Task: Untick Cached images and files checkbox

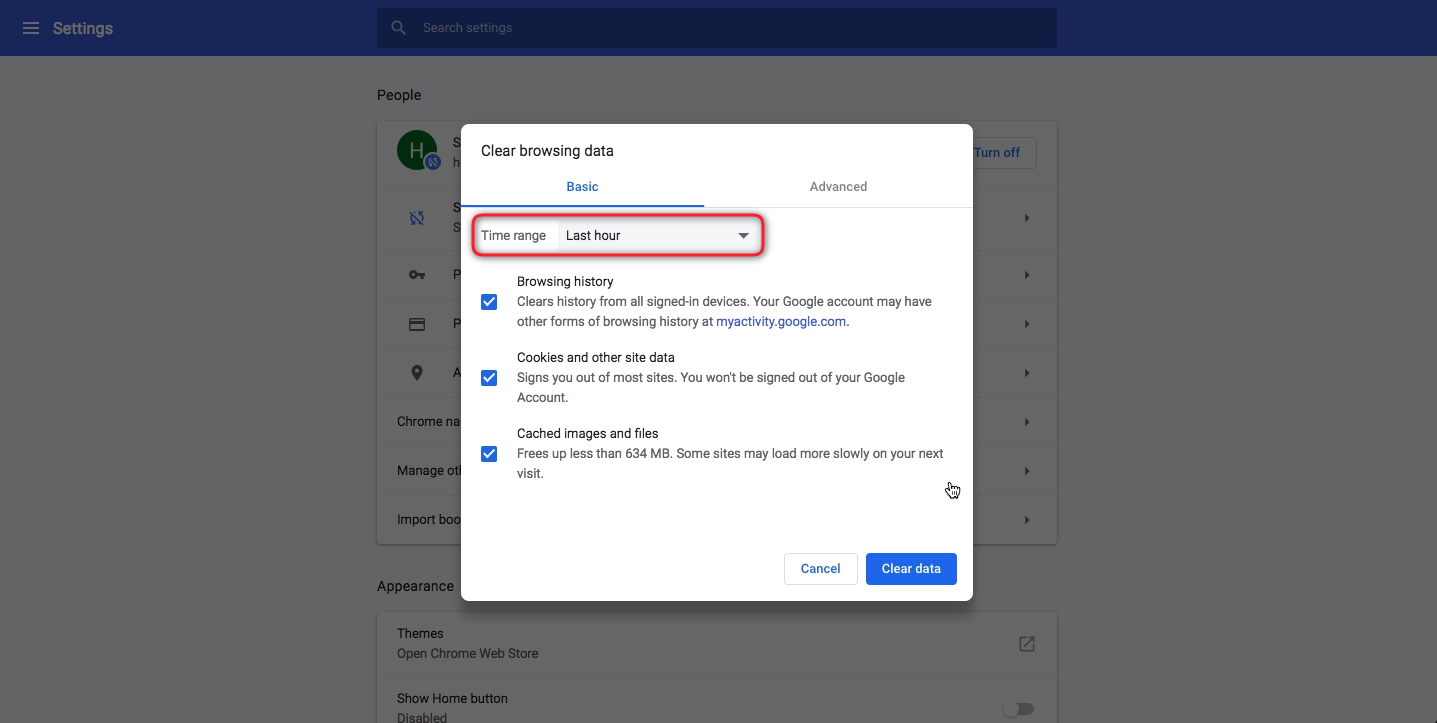Action: pos(489,454)
